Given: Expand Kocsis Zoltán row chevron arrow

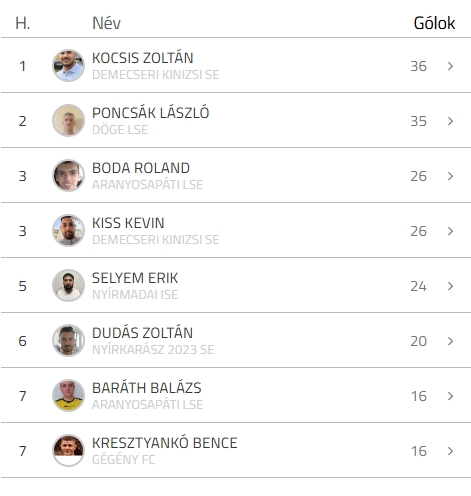Looking at the screenshot, I should click(x=450, y=66).
